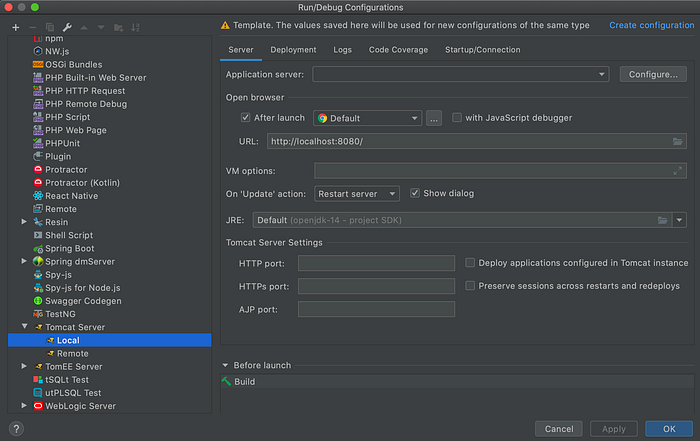The height and width of the screenshot is (441, 700).
Task: Select Remote under Tomcat Server
Action: coord(109,354)
